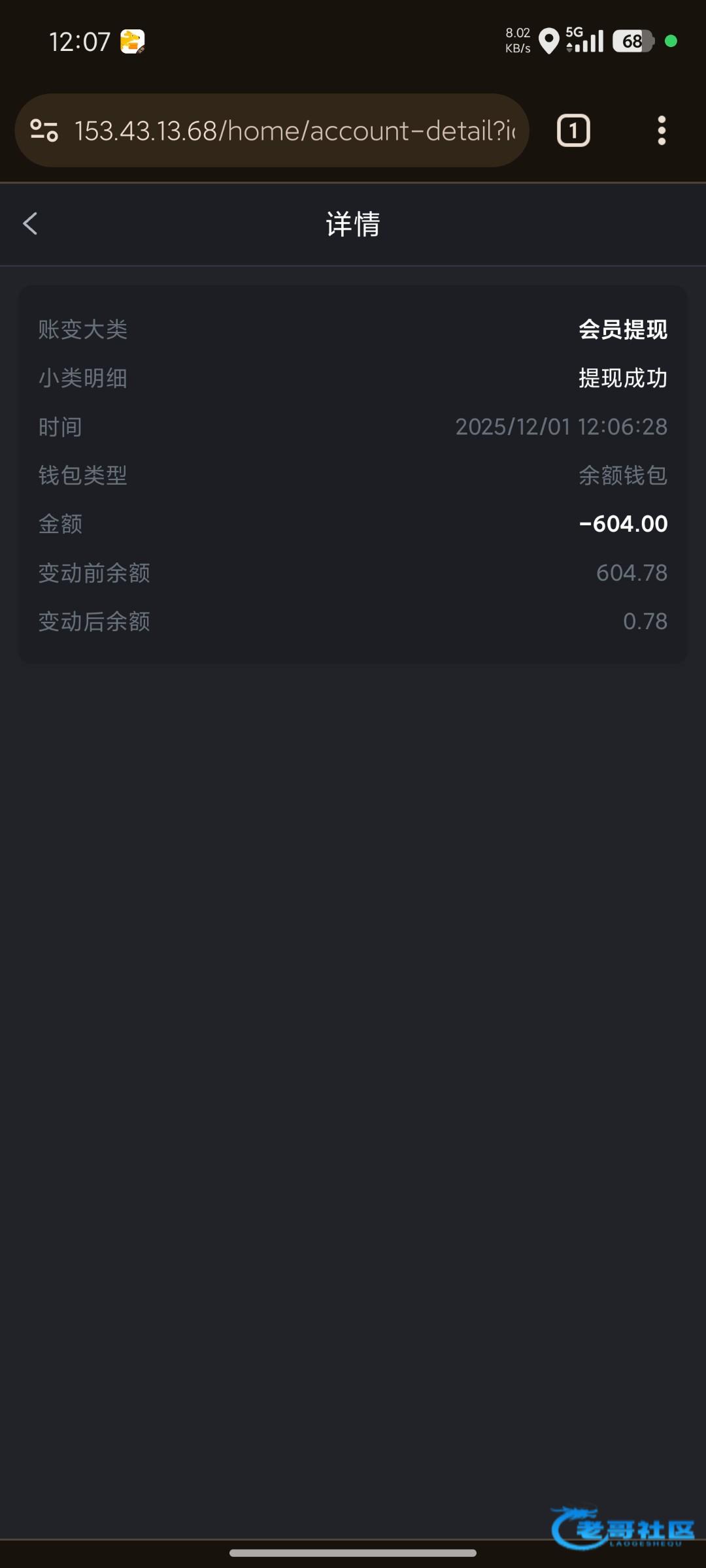Image resolution: width=706 pixels, height=1568 pixels.
Task: Tap the location pin status icon
Action: pyautogui.click(x=548, y=41)
